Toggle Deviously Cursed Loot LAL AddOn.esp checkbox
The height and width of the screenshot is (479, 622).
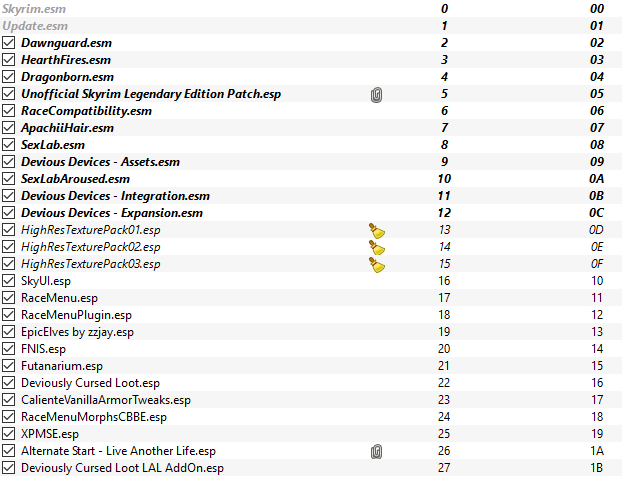tap(8, 468)
